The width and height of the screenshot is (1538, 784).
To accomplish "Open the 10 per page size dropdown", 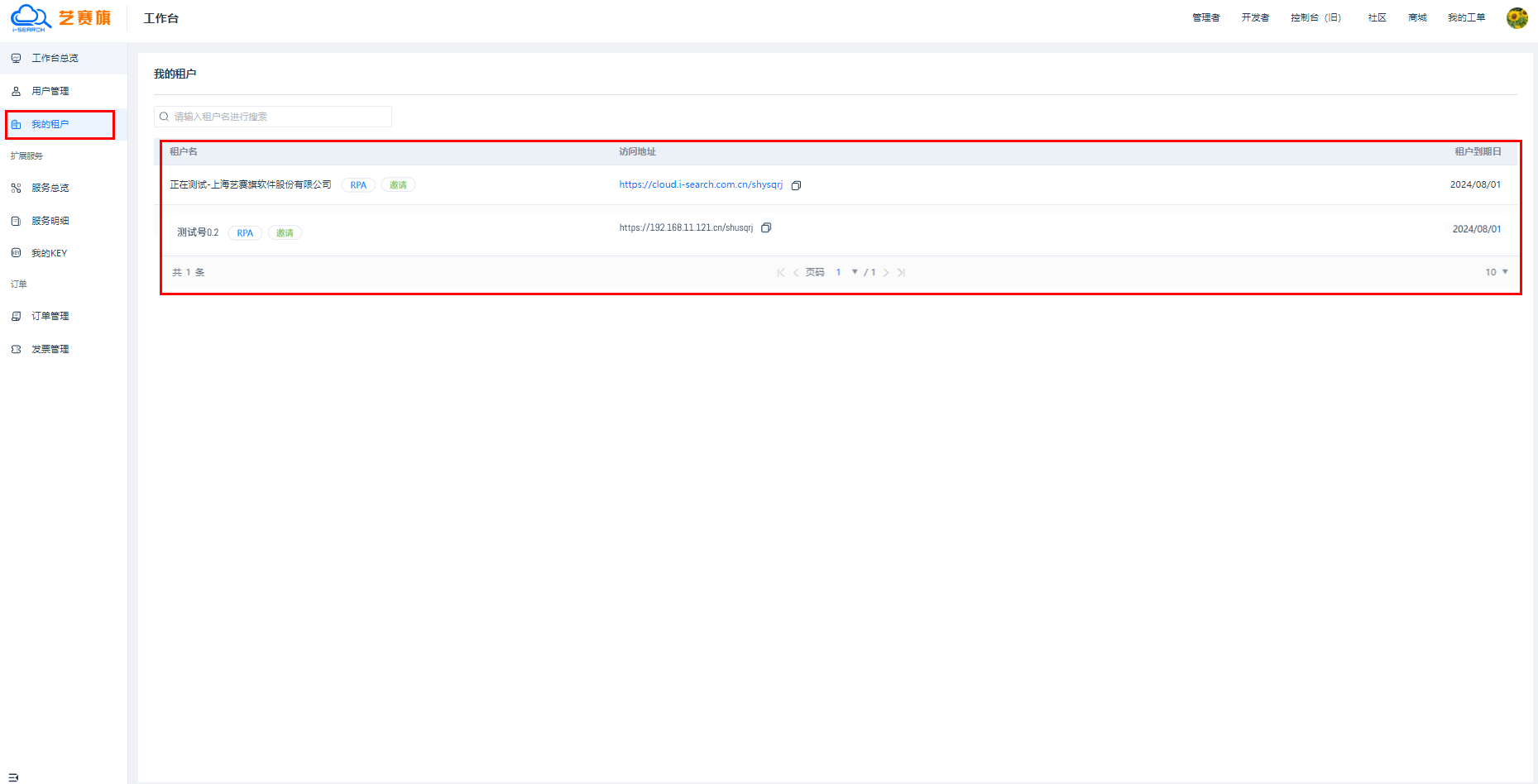I will 1496,272.
